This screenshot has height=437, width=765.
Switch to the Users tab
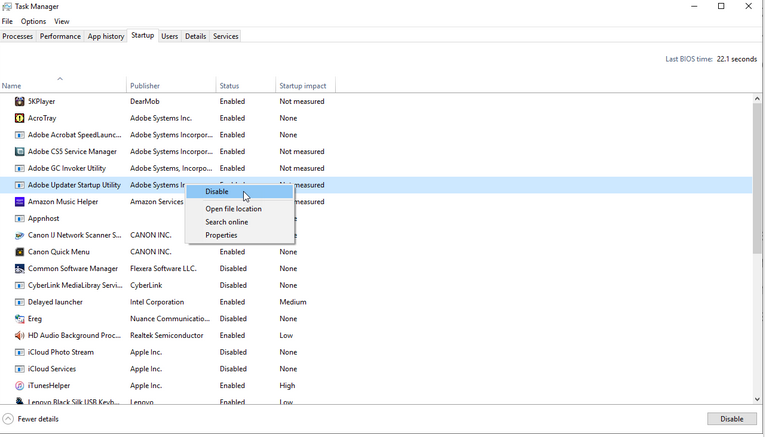coord(170,36)
